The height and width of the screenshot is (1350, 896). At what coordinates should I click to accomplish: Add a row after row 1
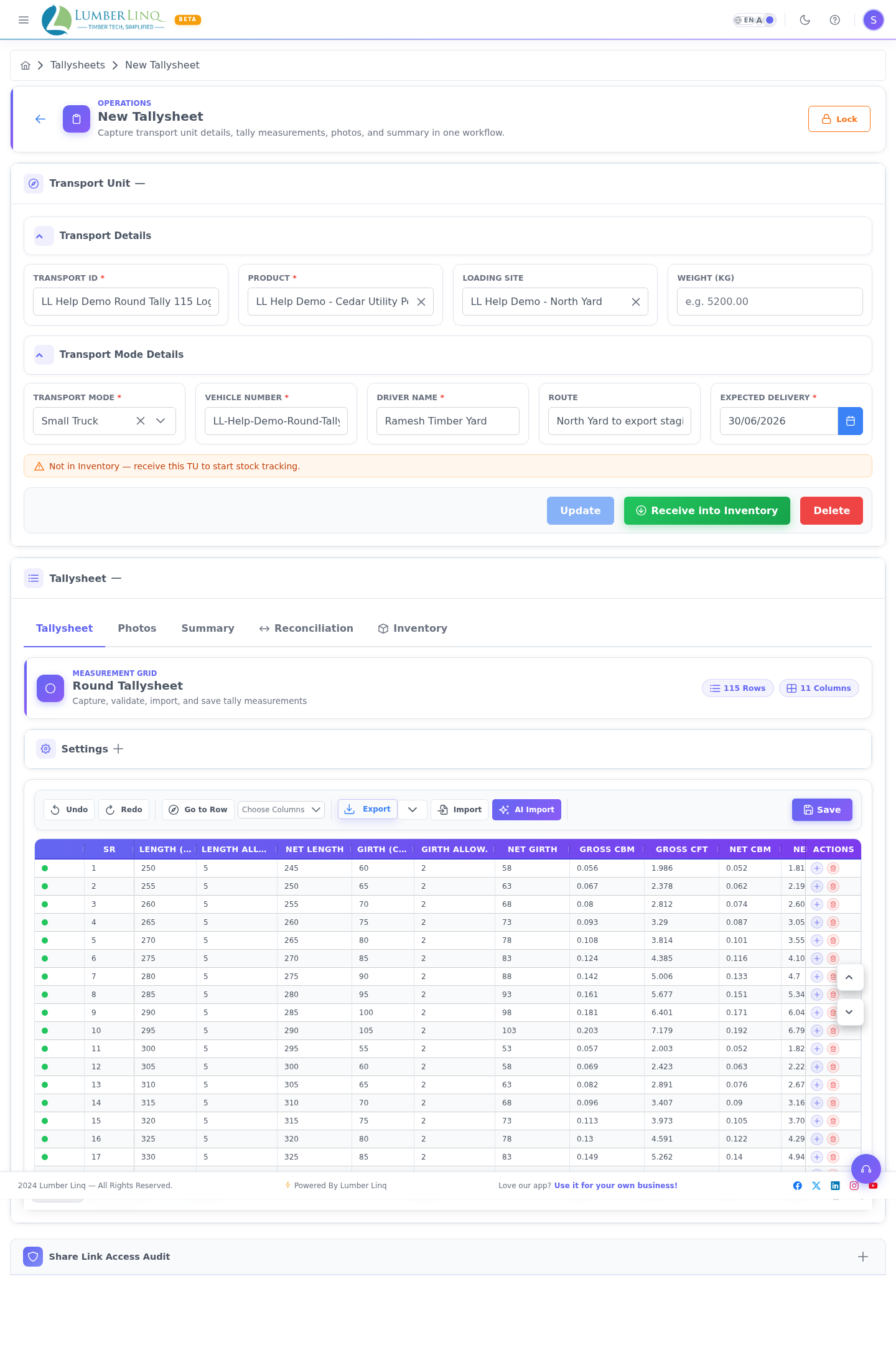[x=817, y=868]
